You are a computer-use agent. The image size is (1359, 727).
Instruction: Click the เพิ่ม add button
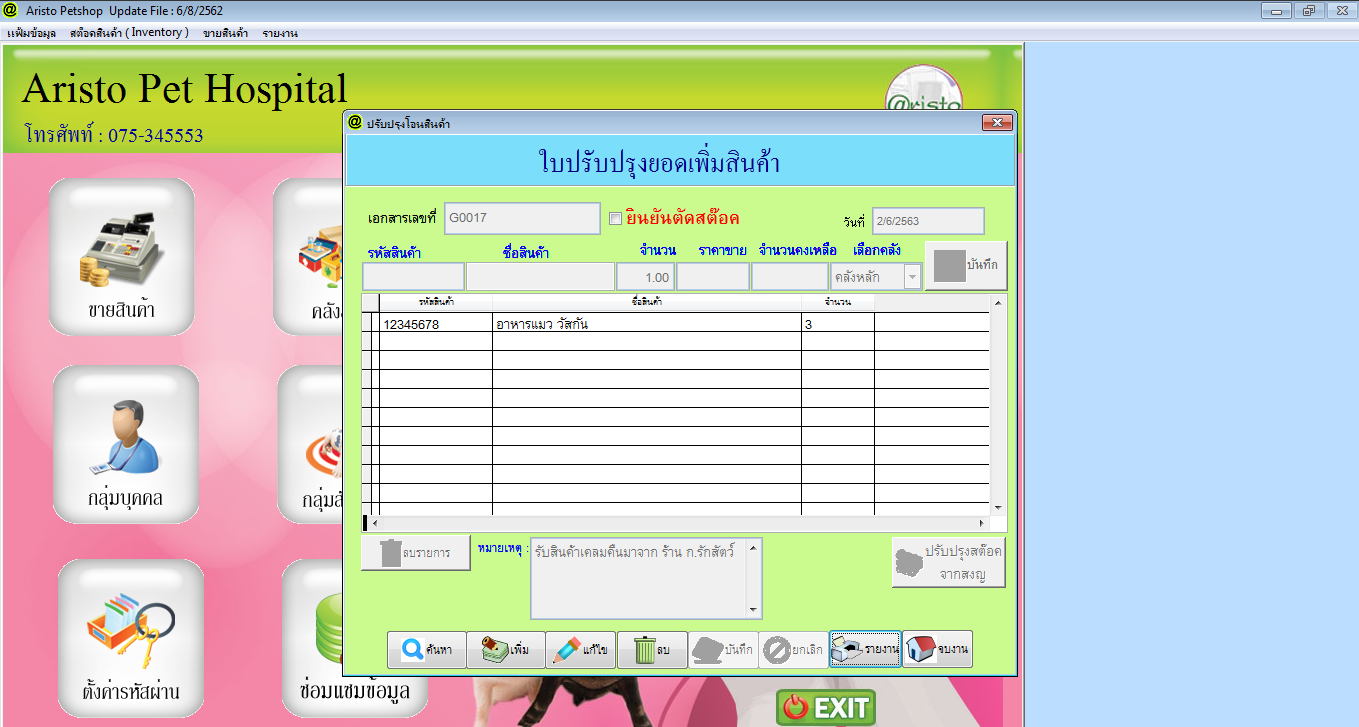pyautogui.click(x=505, y=650)
